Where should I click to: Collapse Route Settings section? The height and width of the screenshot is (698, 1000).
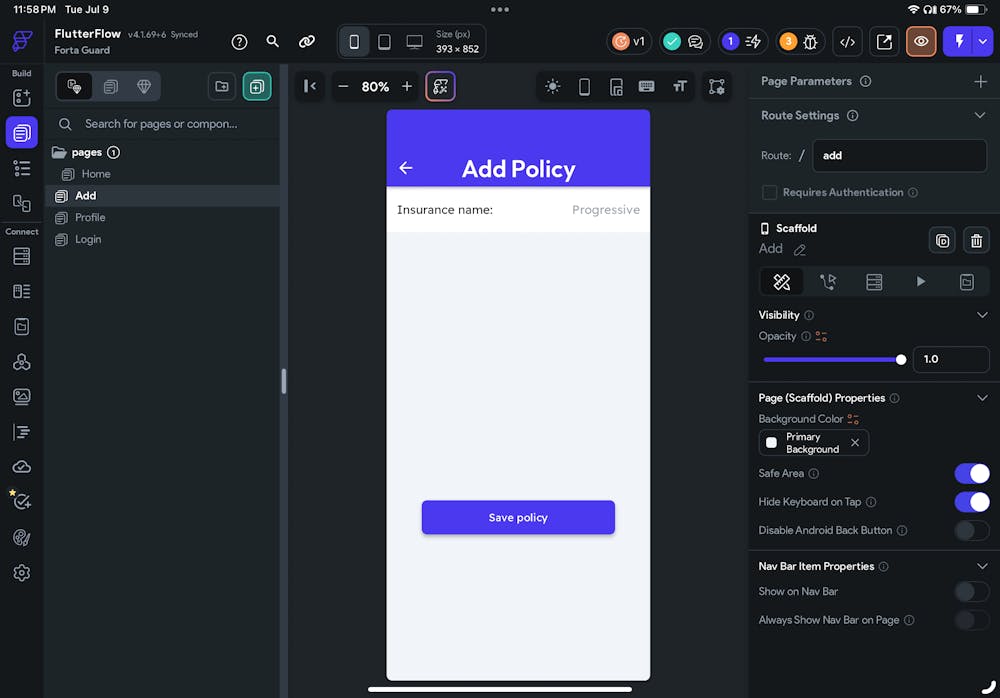point(980,116)
